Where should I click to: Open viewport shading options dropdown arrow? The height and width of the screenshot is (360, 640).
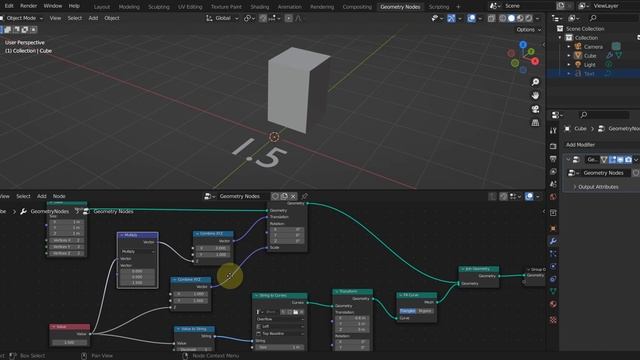pos(538,18)
